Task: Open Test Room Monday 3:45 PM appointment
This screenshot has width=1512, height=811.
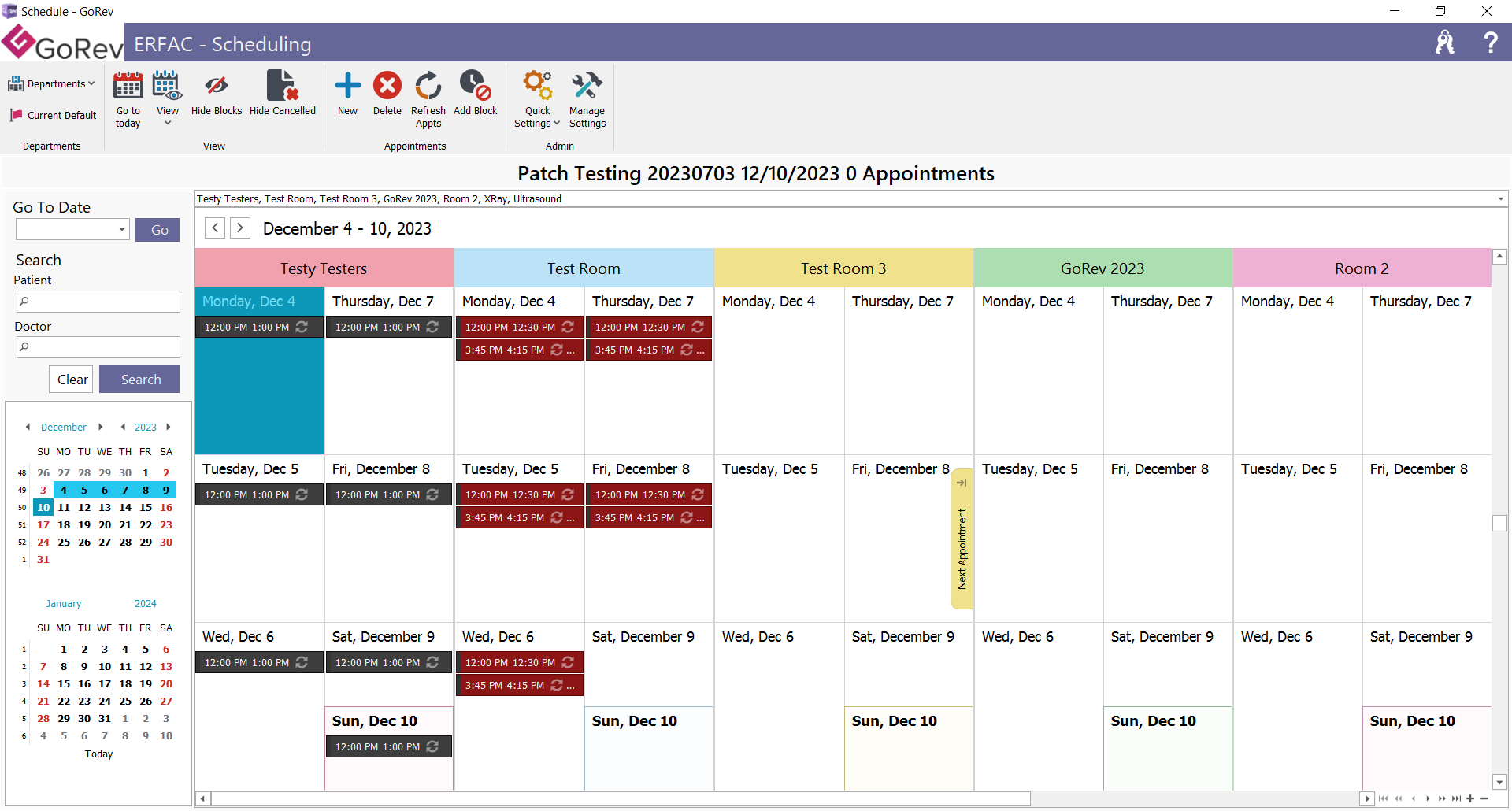Action: [519, 350]
